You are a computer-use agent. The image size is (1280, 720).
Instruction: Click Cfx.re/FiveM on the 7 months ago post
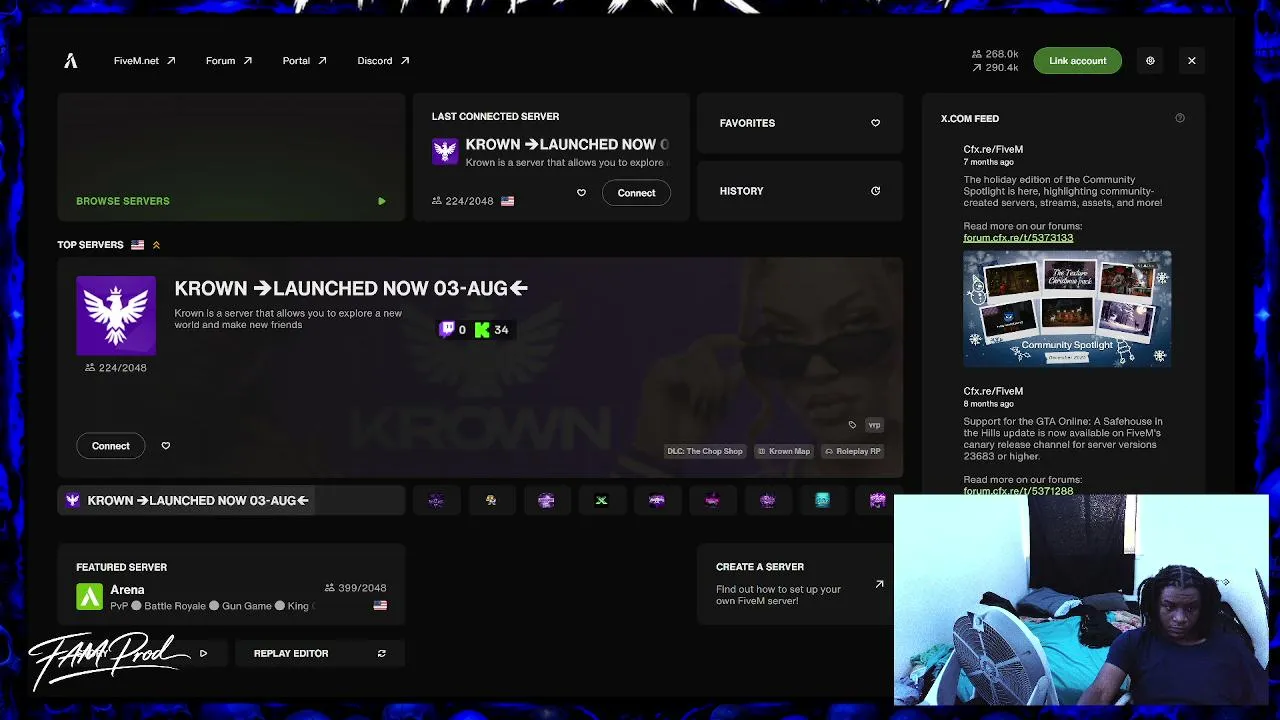[x=993, y=149]
